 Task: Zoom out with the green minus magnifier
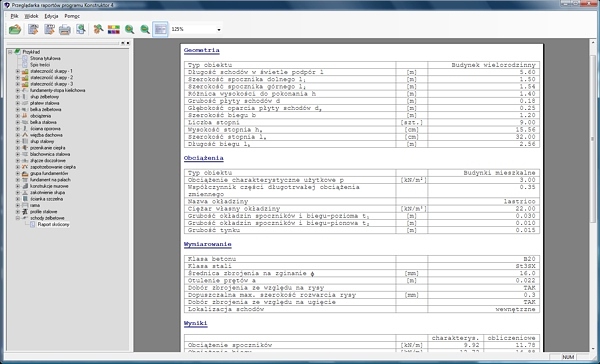click(x=145, y=29)
